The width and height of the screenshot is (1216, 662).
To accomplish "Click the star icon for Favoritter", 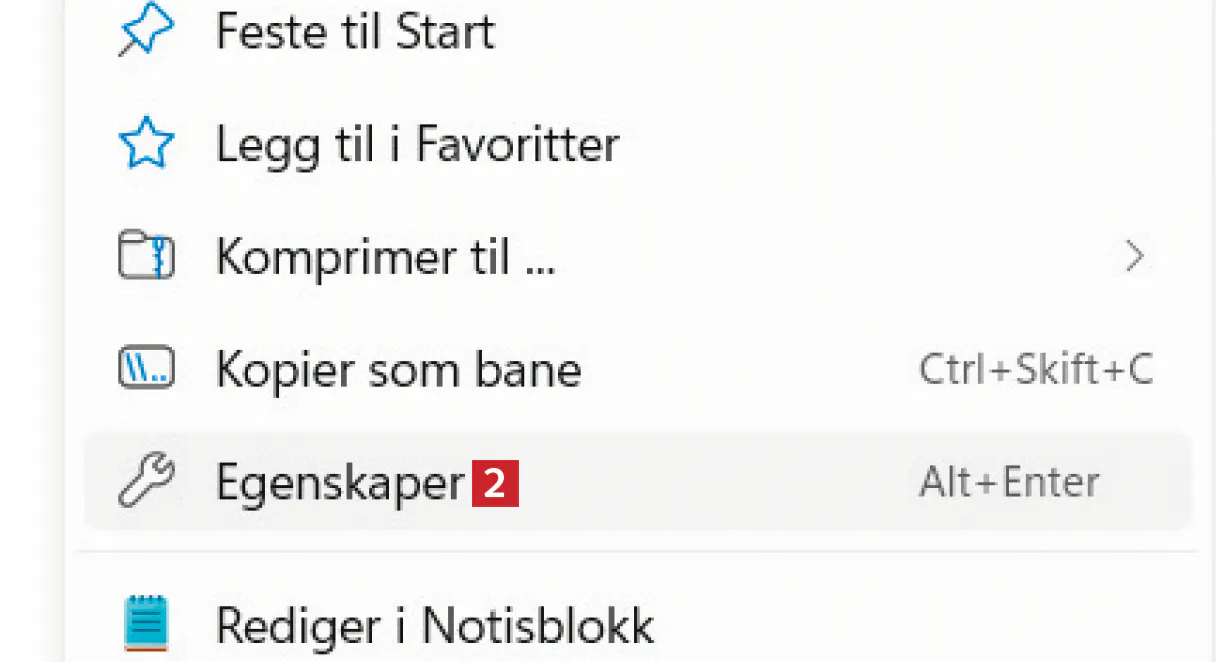I will [x=146, y=145].
